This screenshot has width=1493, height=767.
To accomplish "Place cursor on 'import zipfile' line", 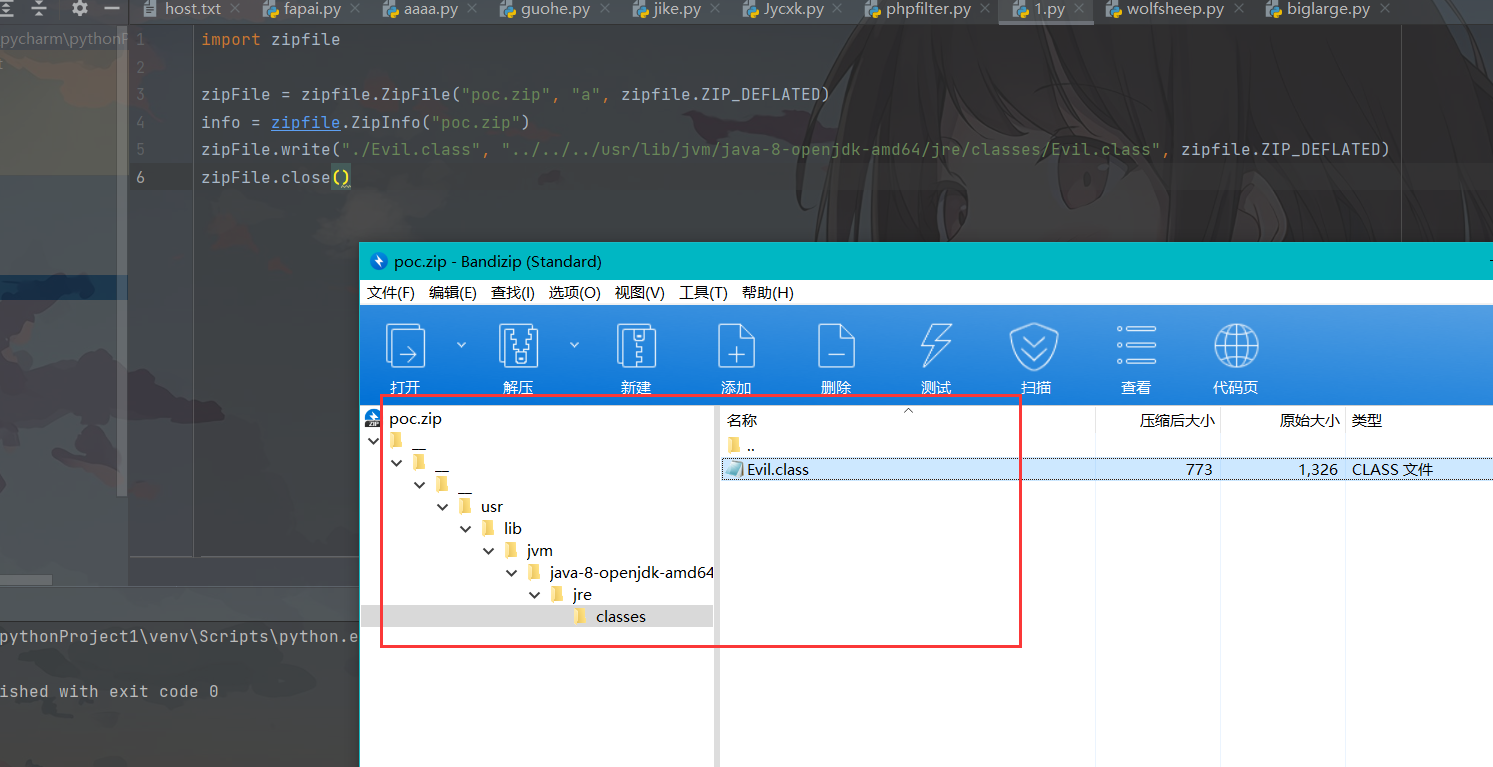I will pyautogui.click(x=271, y=40).
